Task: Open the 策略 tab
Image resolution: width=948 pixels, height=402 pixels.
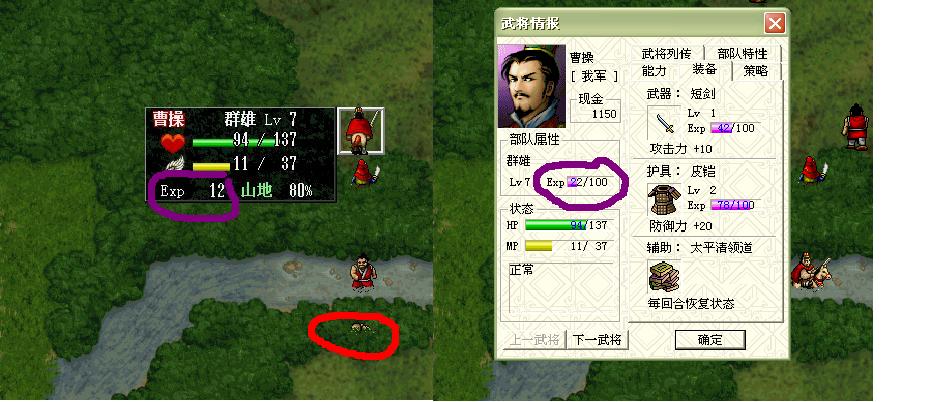Action: point(756,71)
